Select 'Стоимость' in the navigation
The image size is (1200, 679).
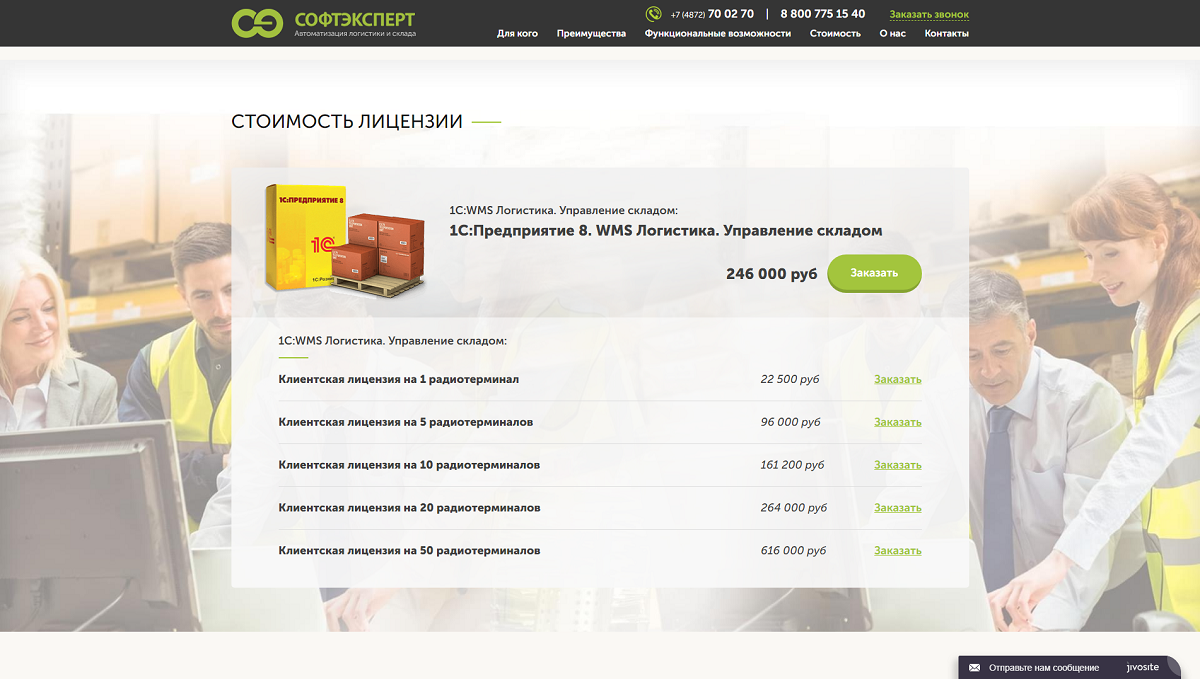click(x=835, y=34)
